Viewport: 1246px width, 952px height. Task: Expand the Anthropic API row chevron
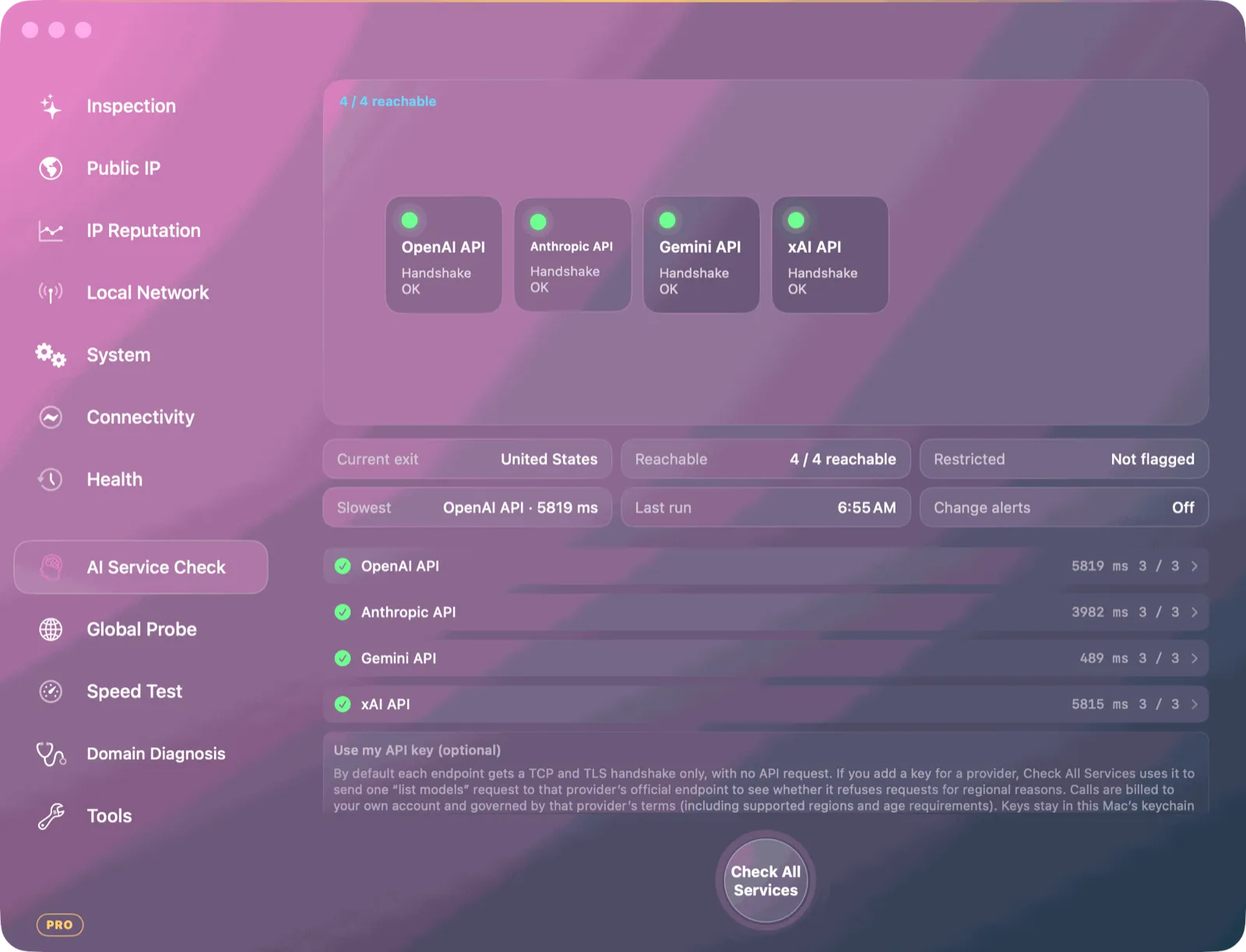(x=1195, y=612)
